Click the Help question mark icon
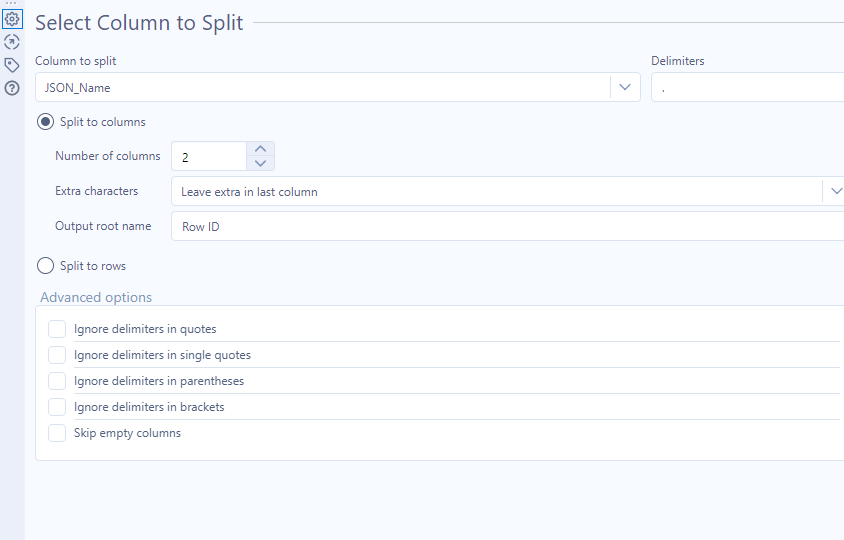The height and width of the screenshot is (540, 844). [12, 88]
